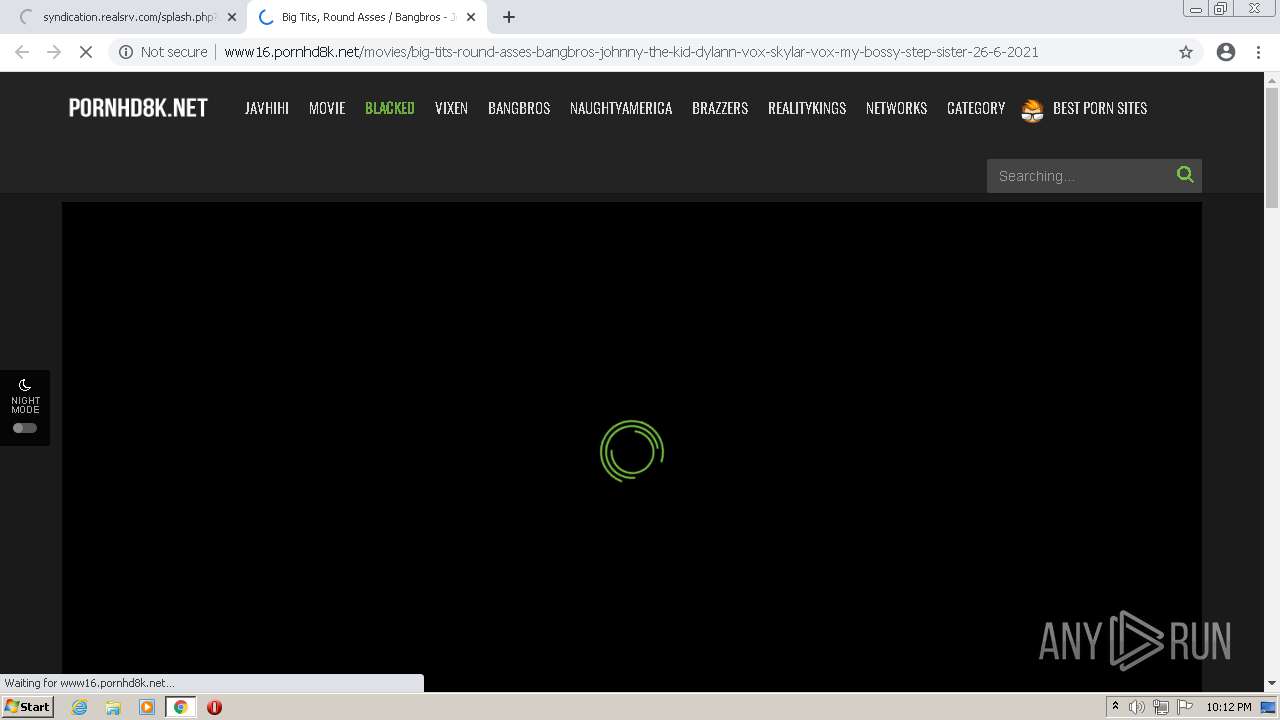This screenshot has height=720, width=1280.
Task: Open the file explorer taskbar icon
Action: (x=113, y=707)
